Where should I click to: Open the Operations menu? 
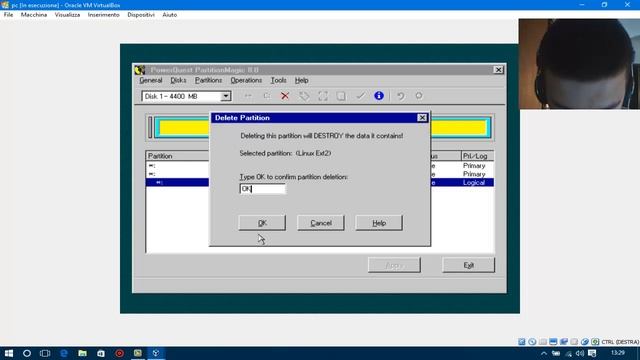pos(246,80)
